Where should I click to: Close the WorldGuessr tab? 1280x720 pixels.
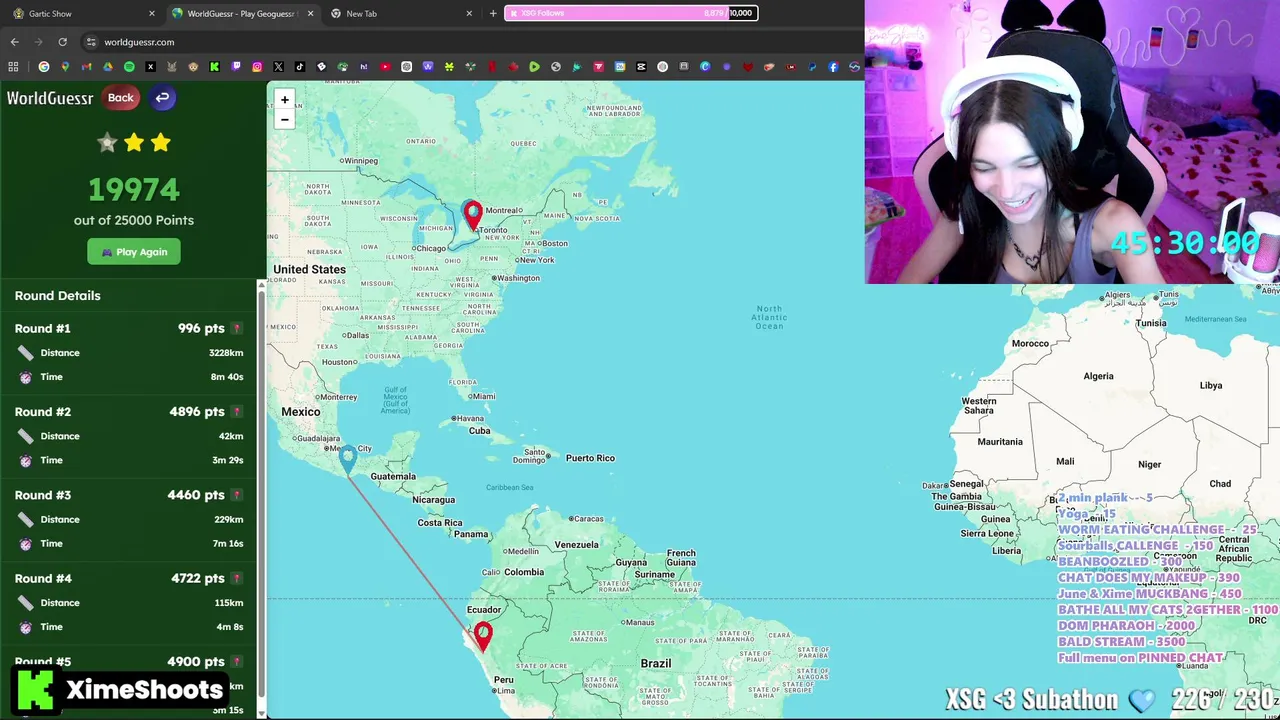click(310, 14)
